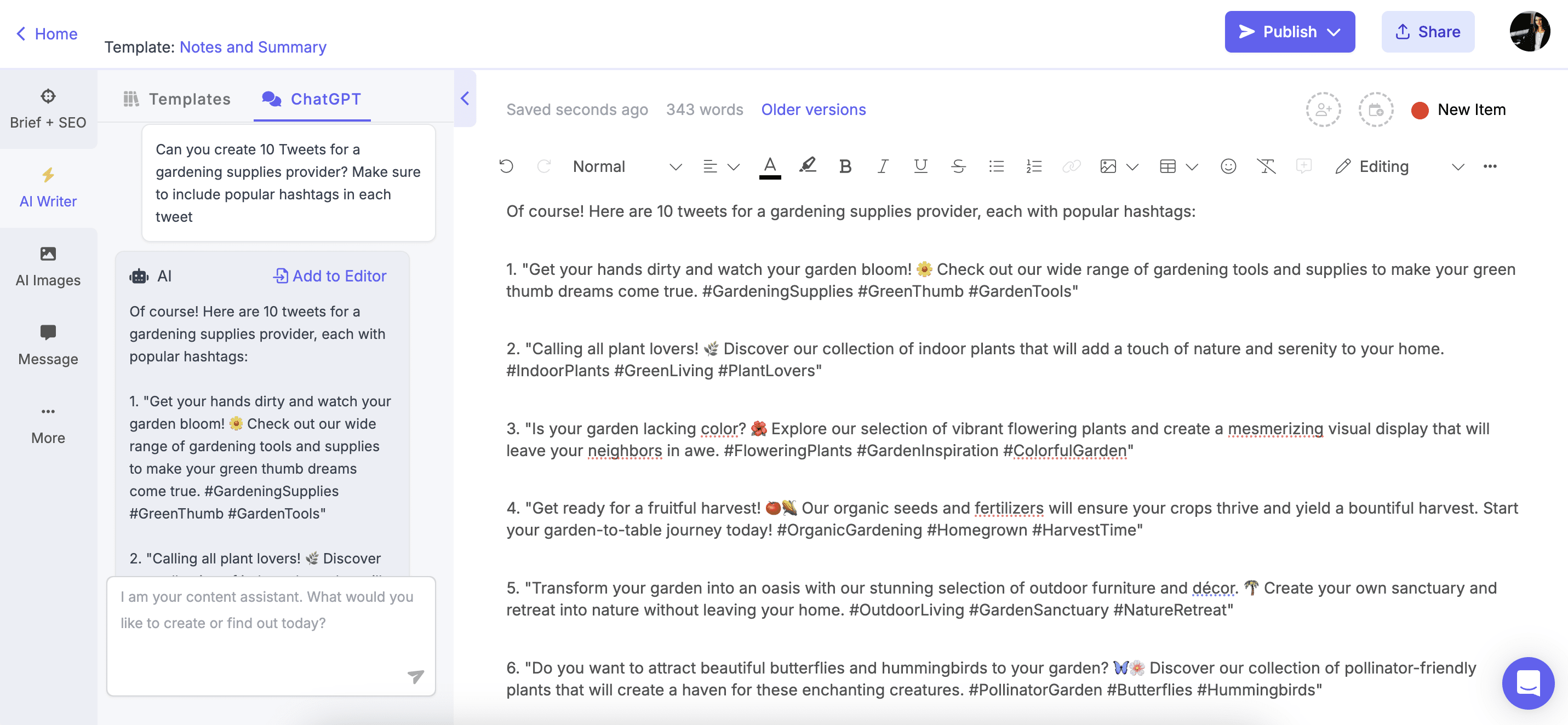Click hashtag #ColorfulGarden in editor
This screenshot has width=1568, height=725.
(x=1065, y=451)
